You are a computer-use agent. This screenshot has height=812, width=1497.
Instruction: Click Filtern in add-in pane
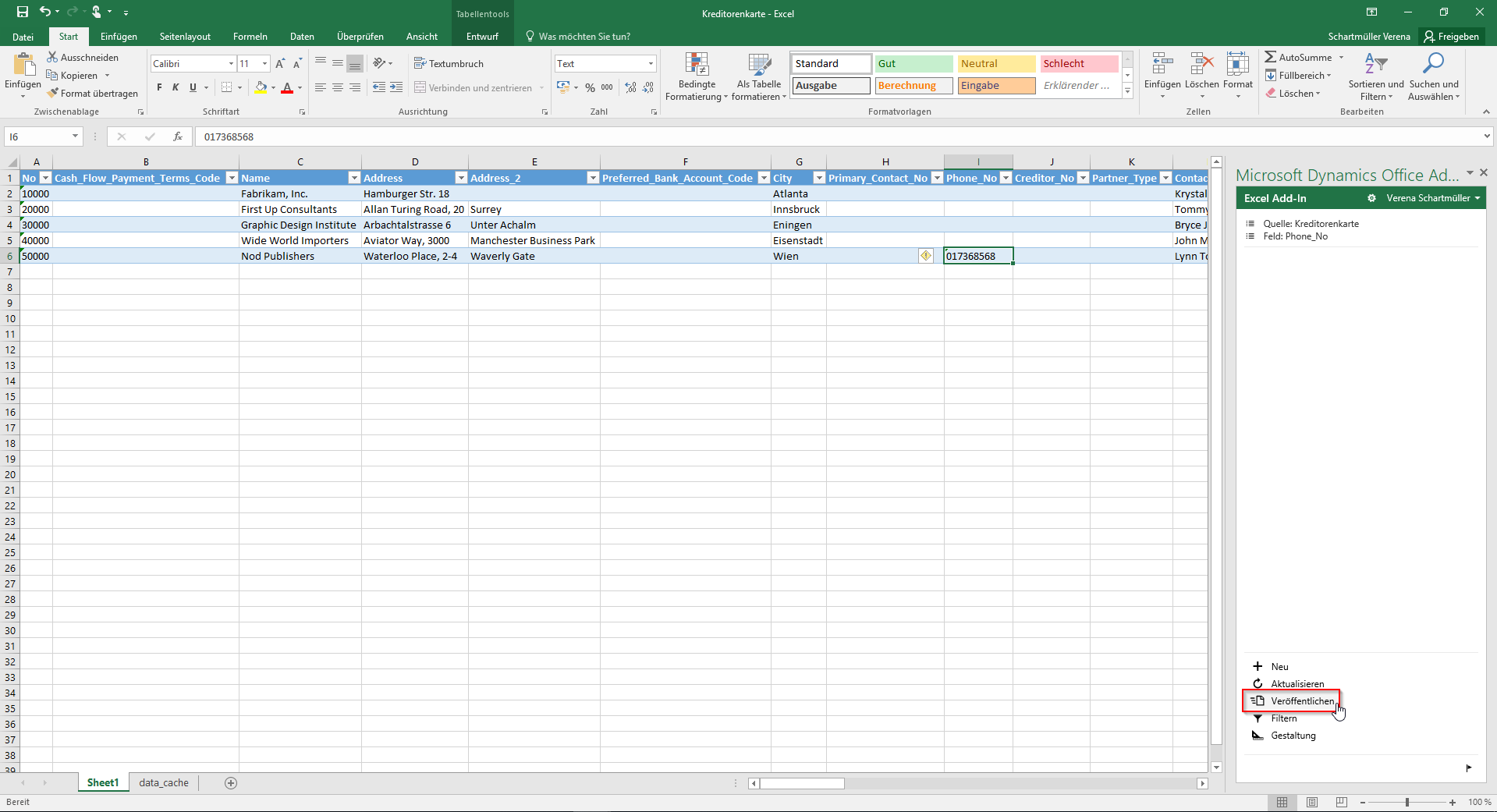[1275, 718]
